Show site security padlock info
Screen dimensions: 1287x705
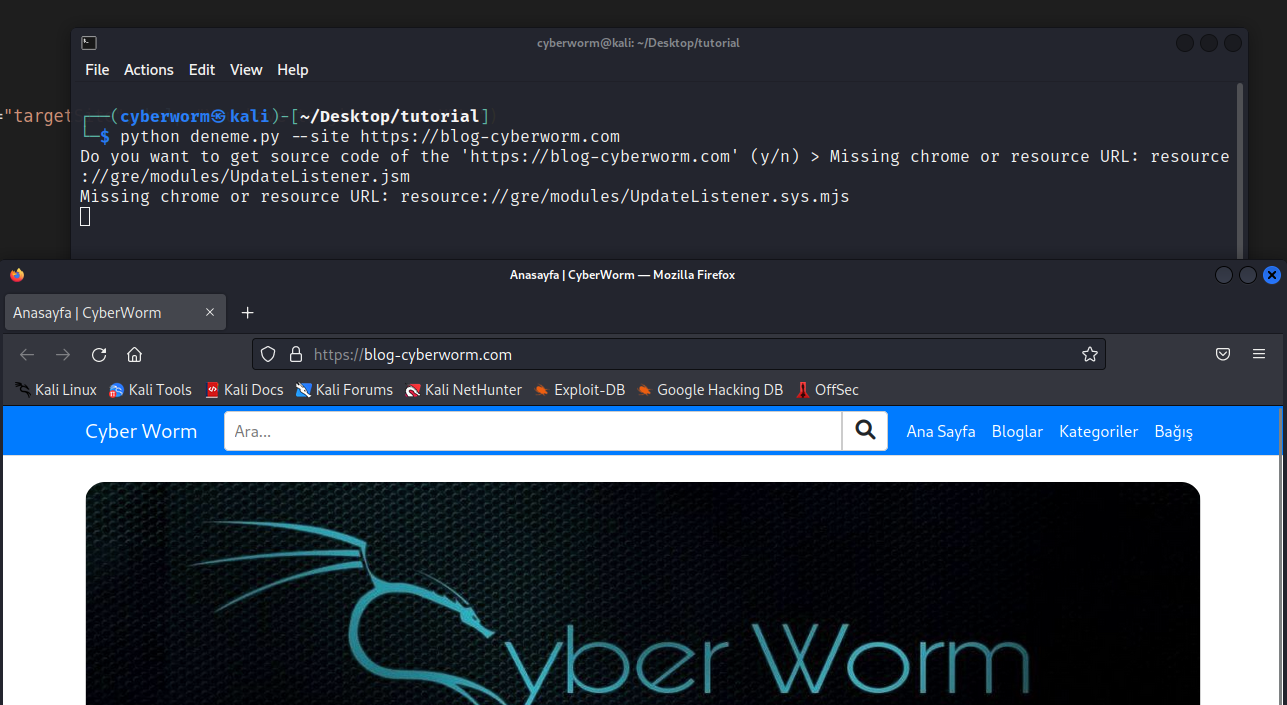295,355
